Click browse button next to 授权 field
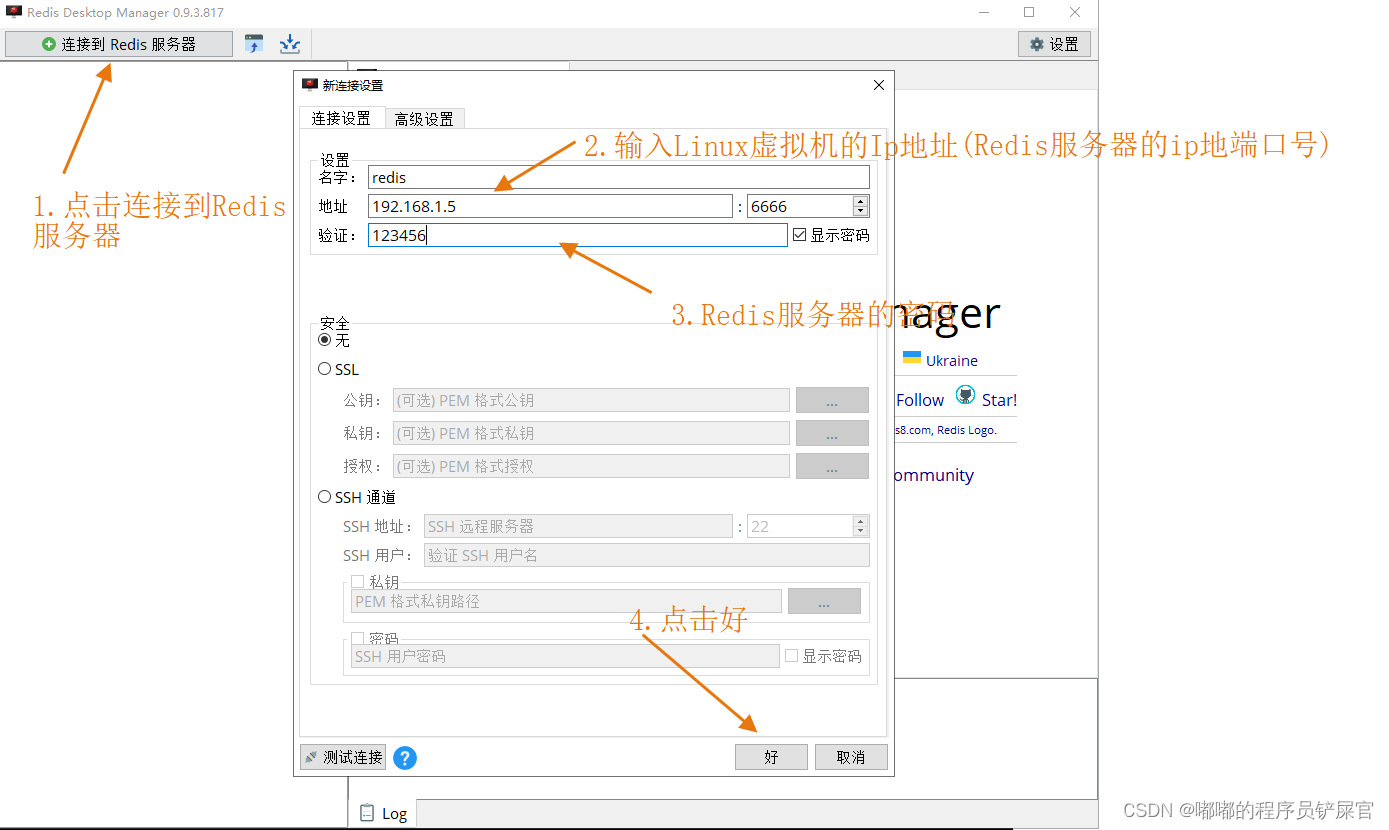Screen dimensions: 1389x830 click(832, 466)
